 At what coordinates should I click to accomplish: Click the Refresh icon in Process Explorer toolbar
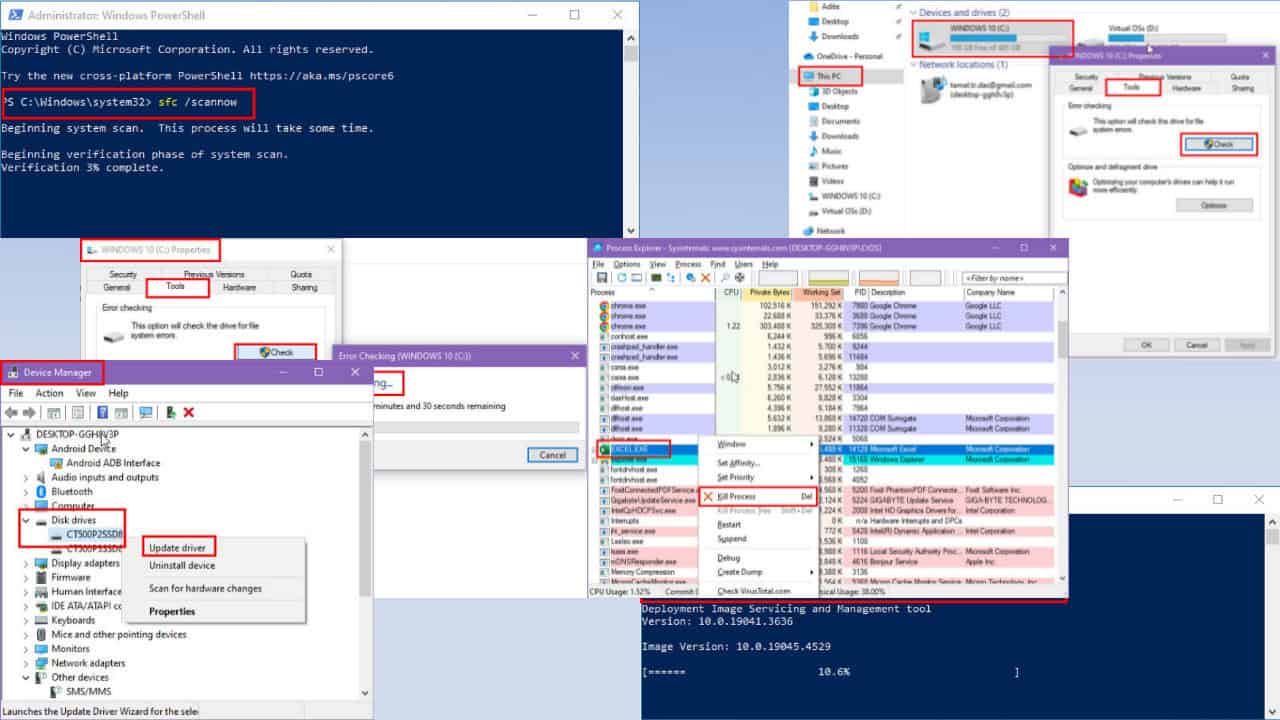point(621,277)
